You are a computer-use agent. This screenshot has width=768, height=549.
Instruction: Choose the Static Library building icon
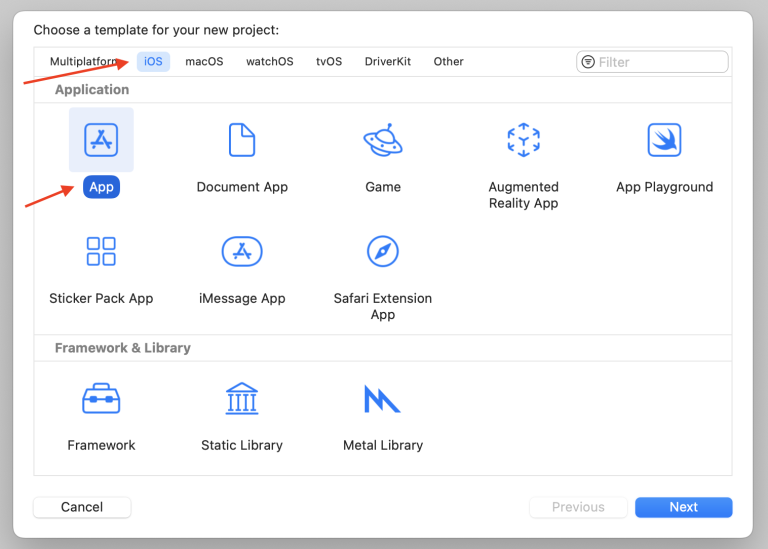(x=242, y=399)
